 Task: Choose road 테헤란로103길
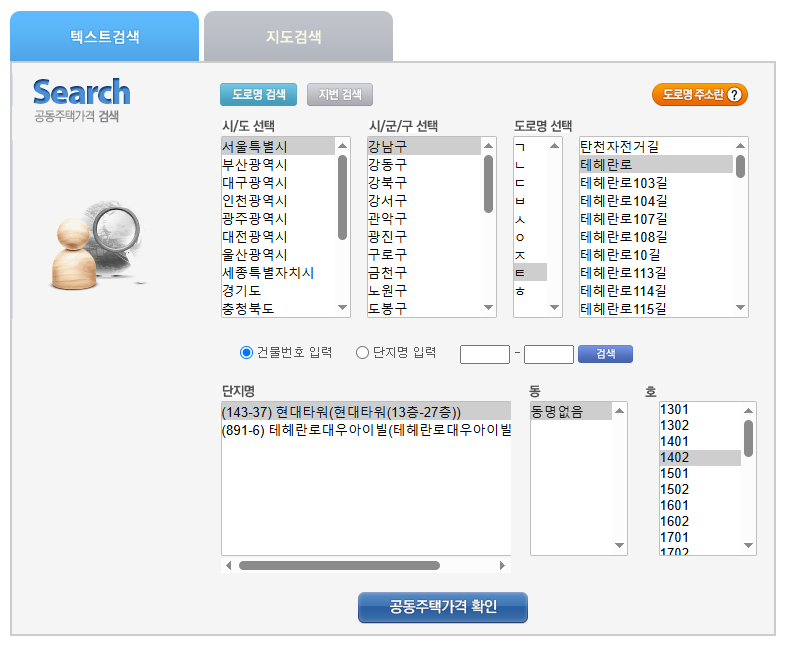click(656, 182)
